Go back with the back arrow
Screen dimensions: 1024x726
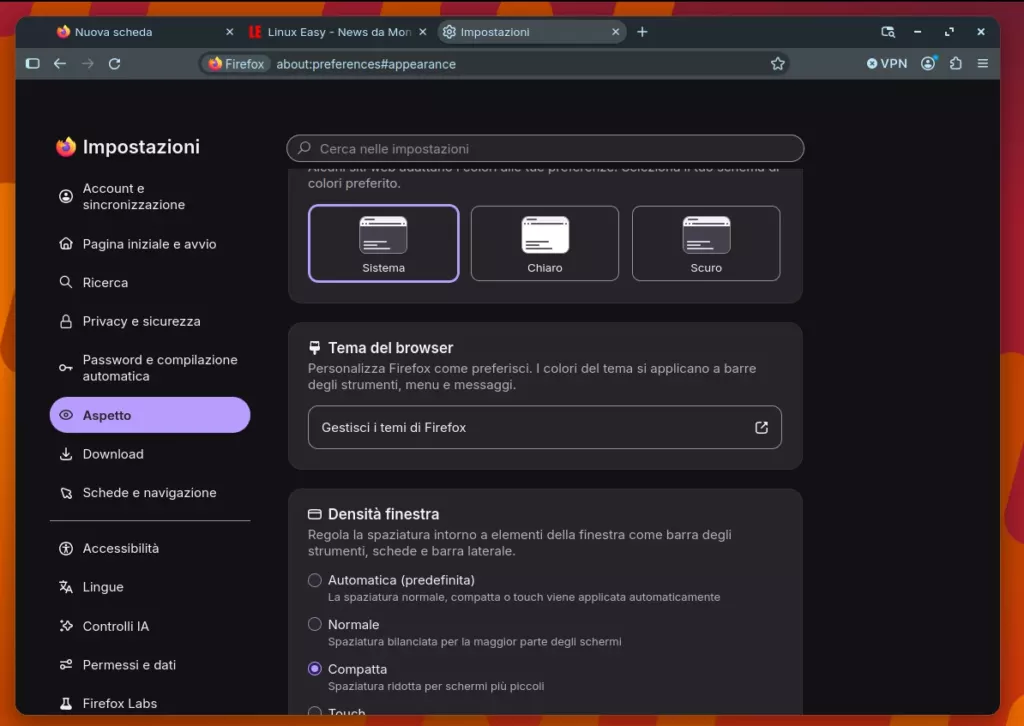pyautogui.click(x=60, y=63)
